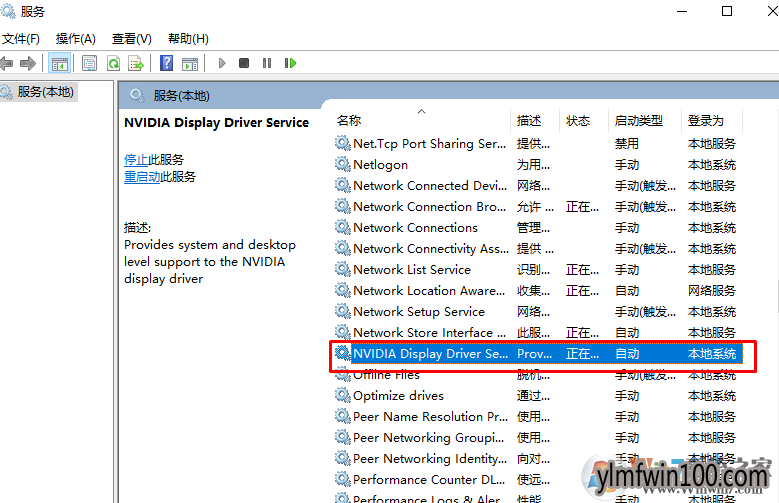Click the gear icon beside Network Setup Service
Viewport: 779px width, 503px height.
343,311
